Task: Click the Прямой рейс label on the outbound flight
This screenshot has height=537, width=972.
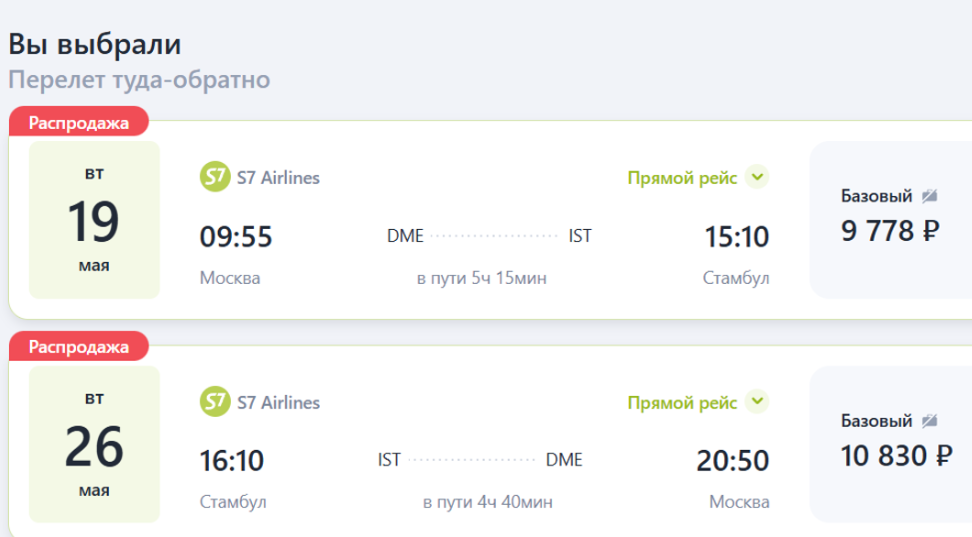Action: coord(682,178)
